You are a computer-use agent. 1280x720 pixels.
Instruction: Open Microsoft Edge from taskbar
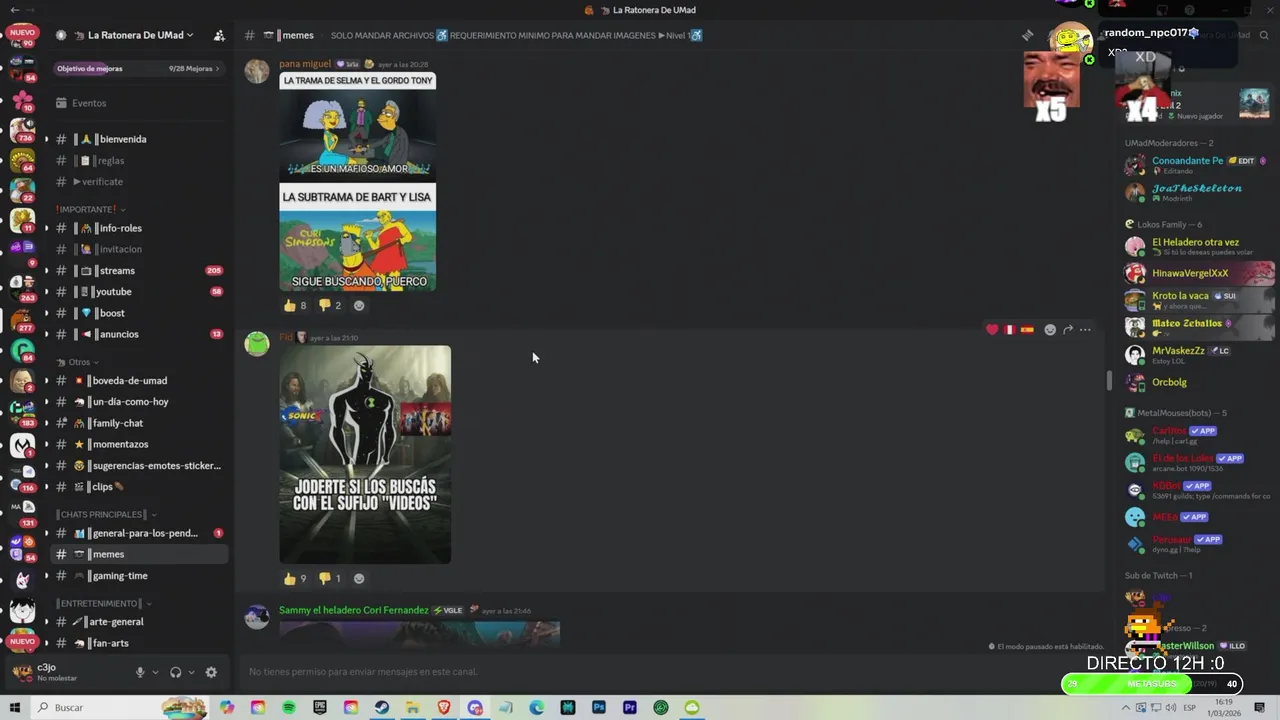point(537,707)
